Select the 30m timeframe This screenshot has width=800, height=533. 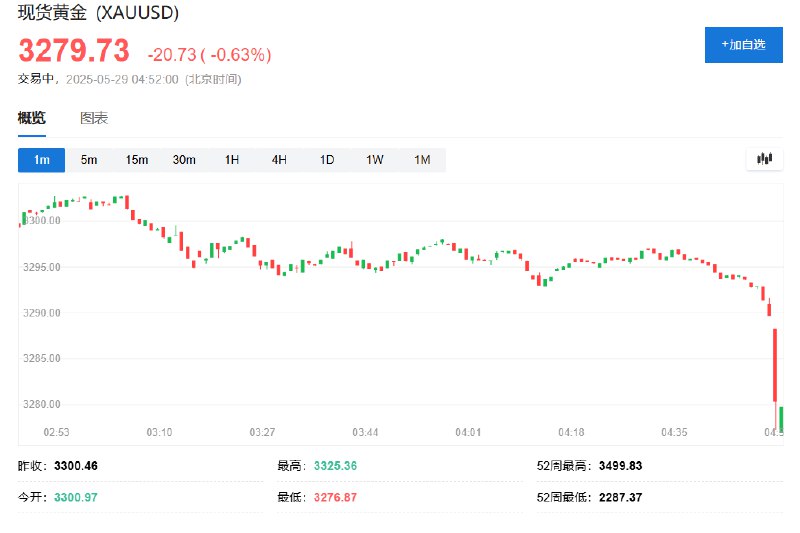click(x=184, y=160)
